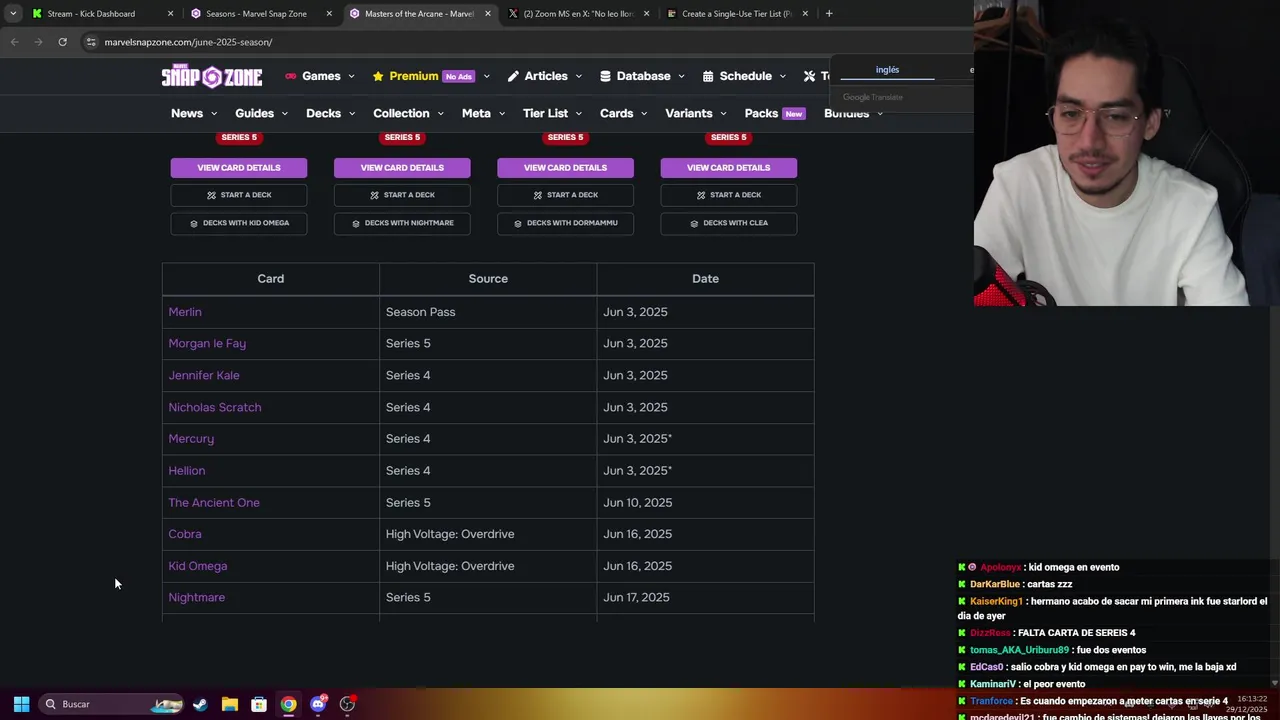View card details for Clea
This screenshot has height=720, width=1280.
coord(728,167)
